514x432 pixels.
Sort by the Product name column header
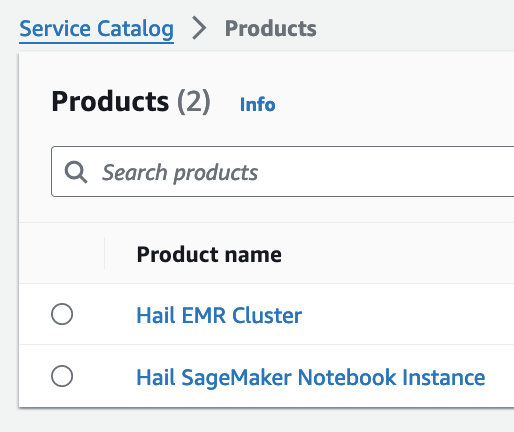click(209, 254)
